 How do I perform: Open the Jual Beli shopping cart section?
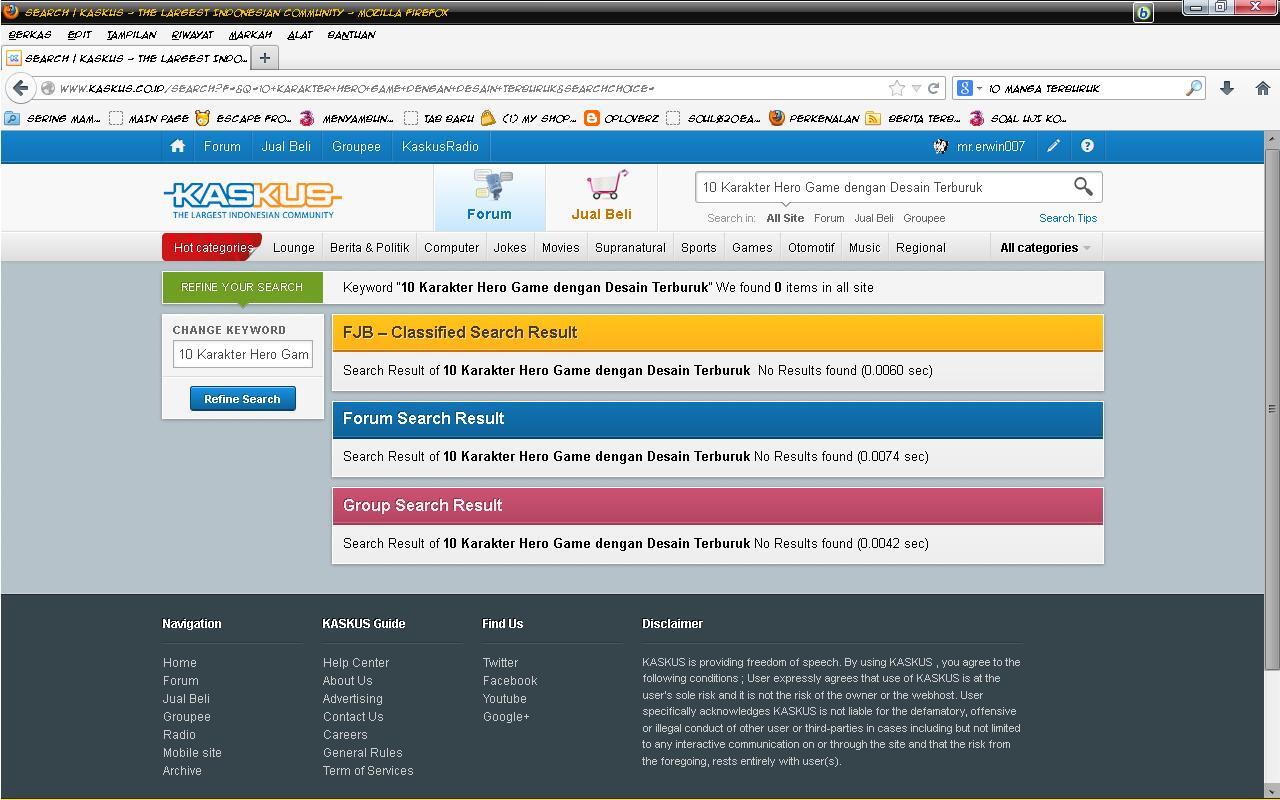coord(601,197)
